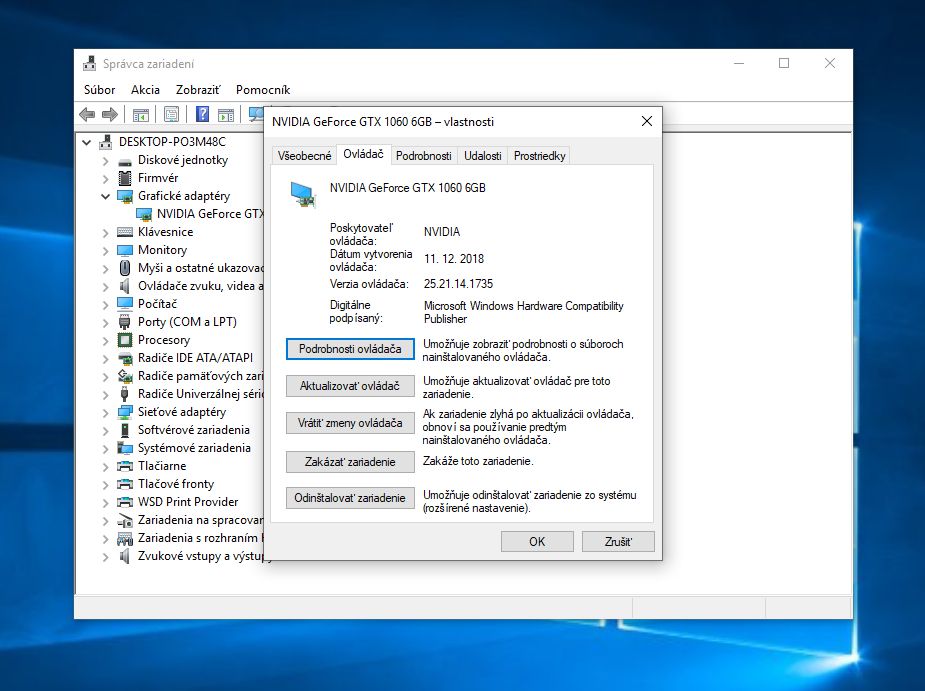Go to the Prostriedky tab
This screenshot has width=925, height=691.
click(x=539, y=156)
